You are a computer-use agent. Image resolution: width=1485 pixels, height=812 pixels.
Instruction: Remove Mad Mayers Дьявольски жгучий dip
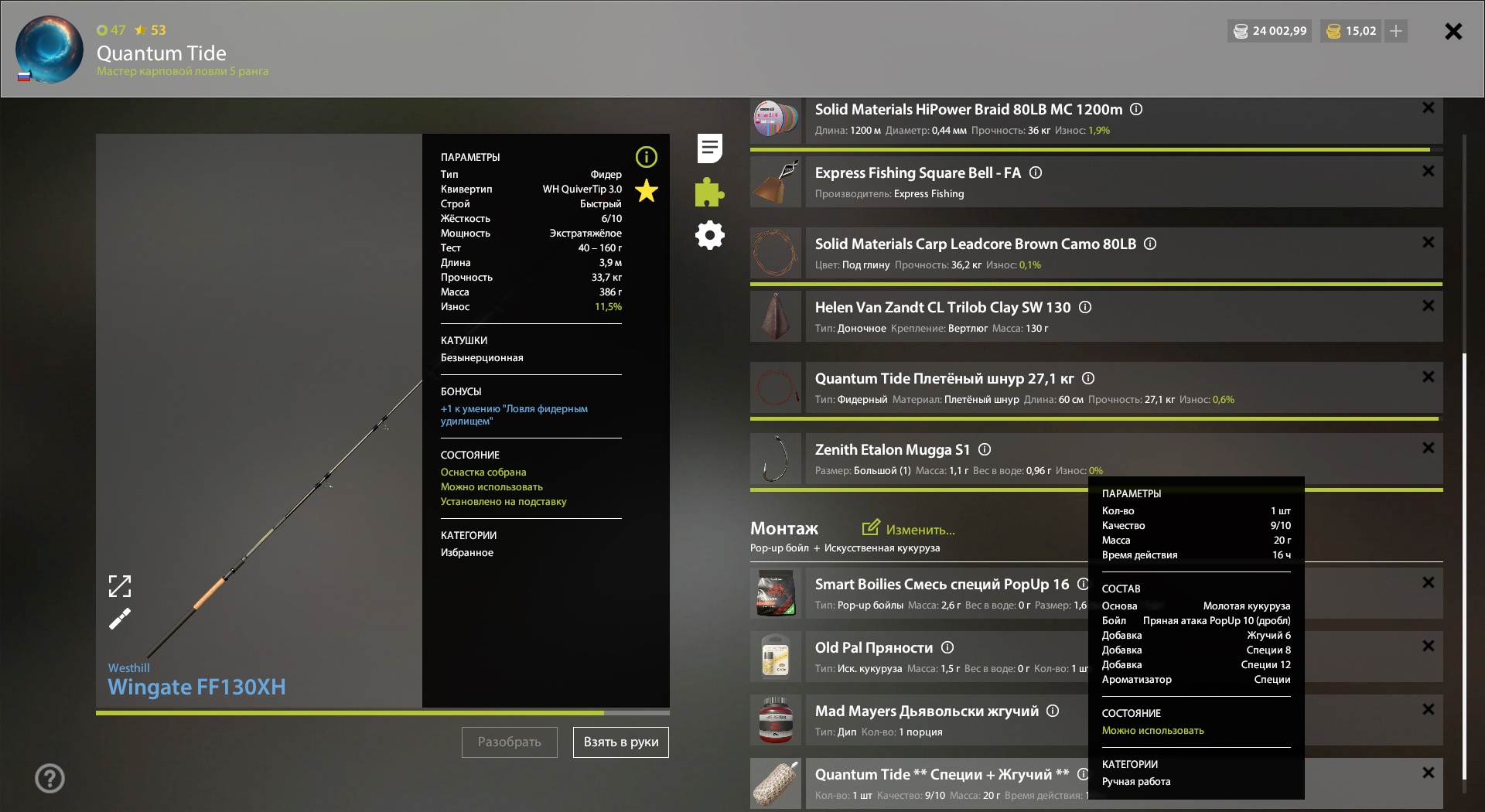[x=1429, y=710]
